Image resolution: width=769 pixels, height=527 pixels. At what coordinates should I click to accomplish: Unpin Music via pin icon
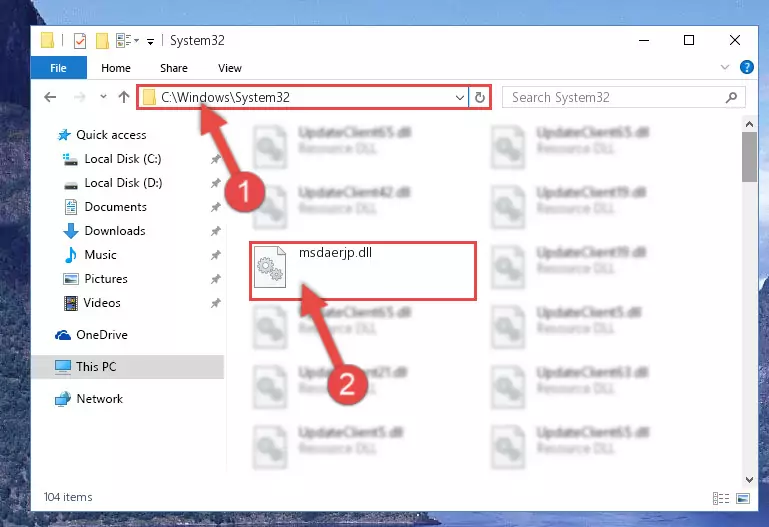point(215,255)
